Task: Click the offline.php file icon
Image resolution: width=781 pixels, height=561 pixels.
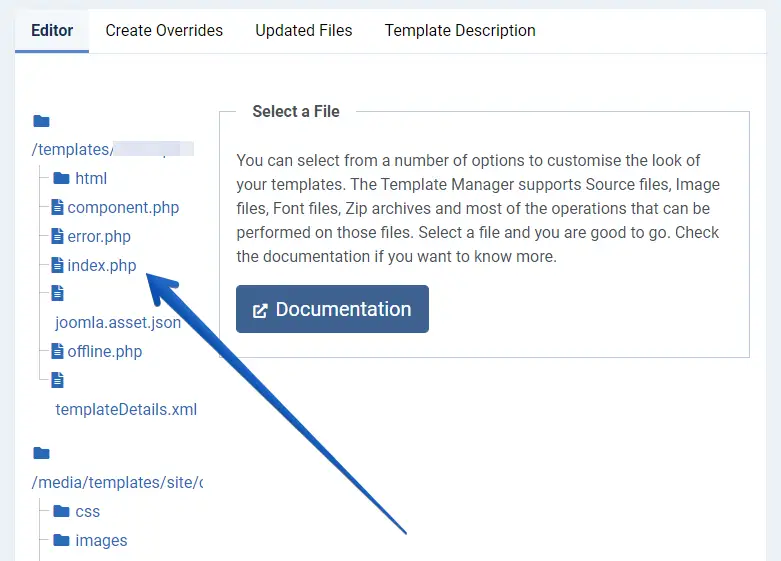Action: 58,351
